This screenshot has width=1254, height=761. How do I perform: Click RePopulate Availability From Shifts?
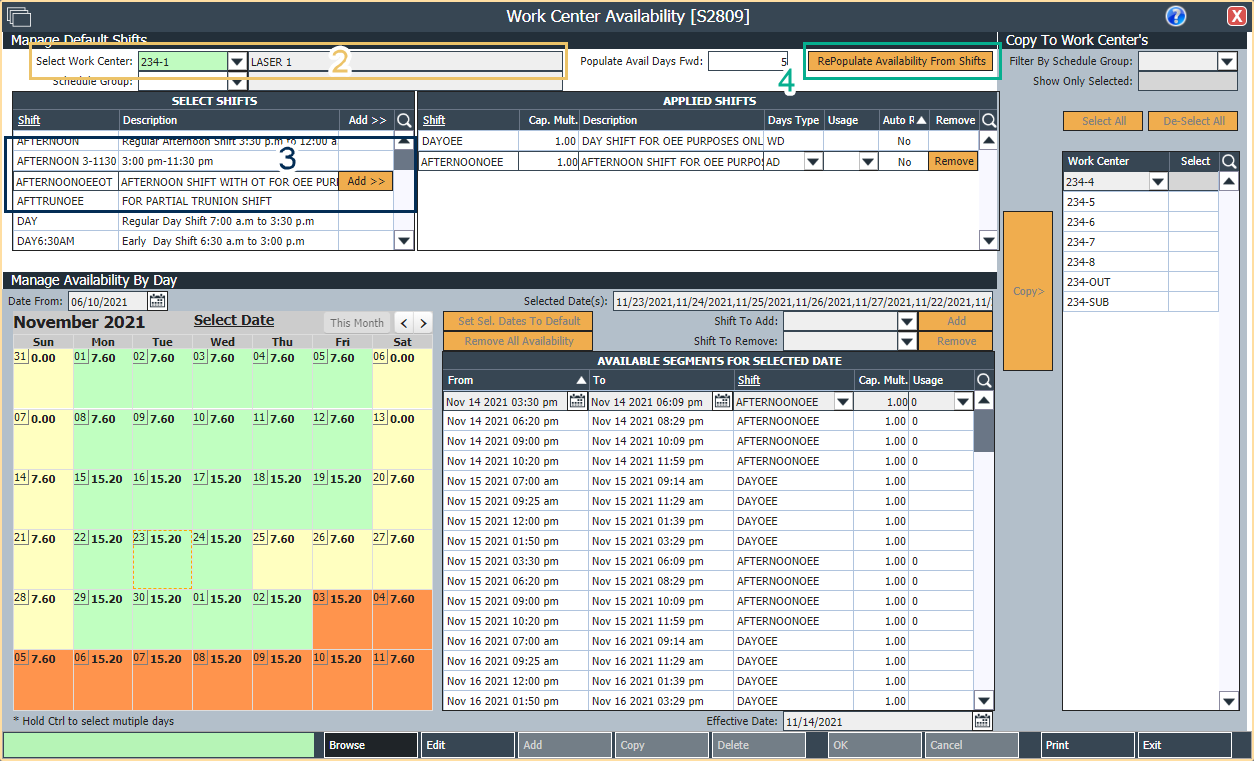point(901,60)
